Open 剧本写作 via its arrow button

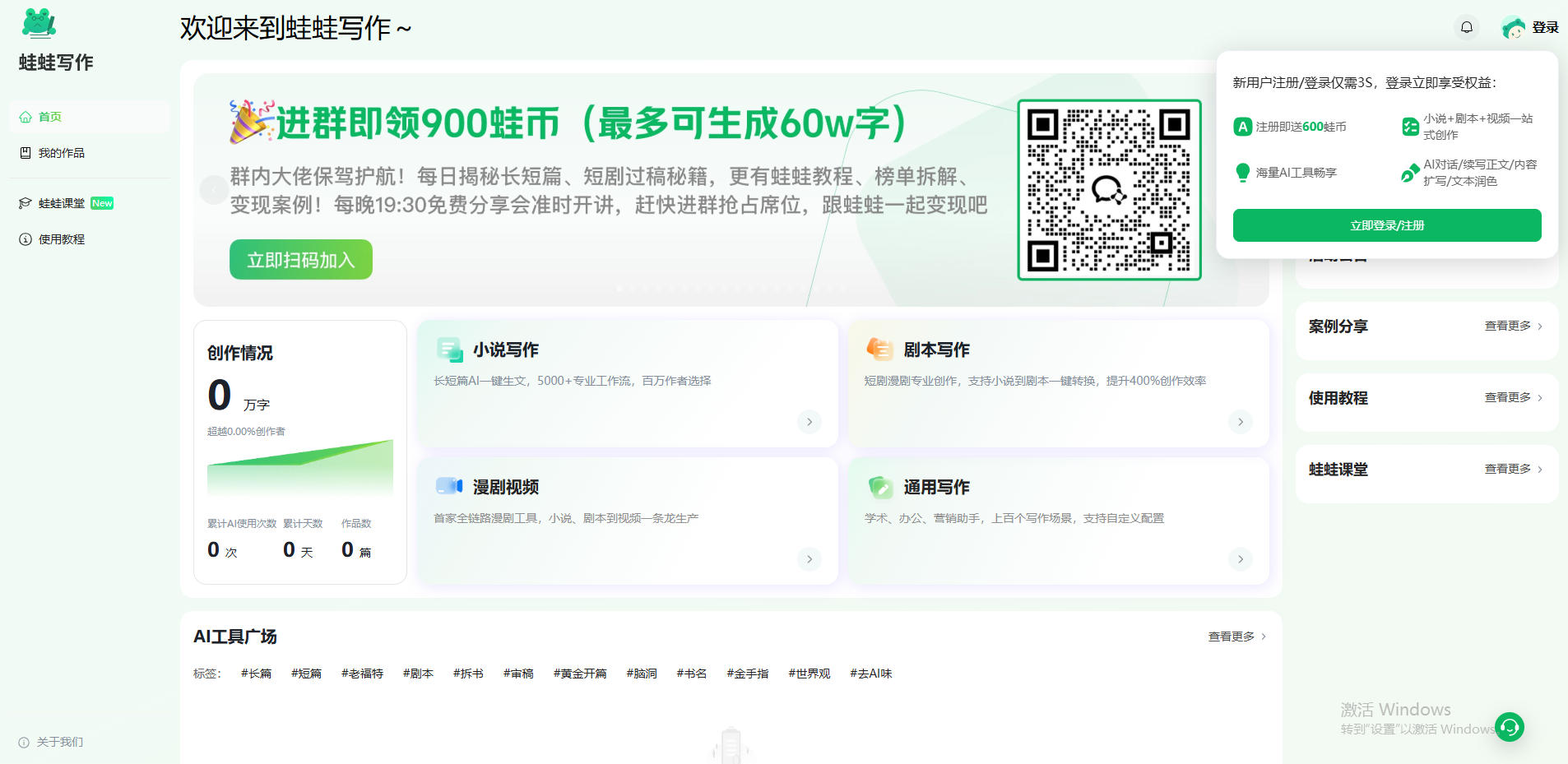(x=1241, y=422)
